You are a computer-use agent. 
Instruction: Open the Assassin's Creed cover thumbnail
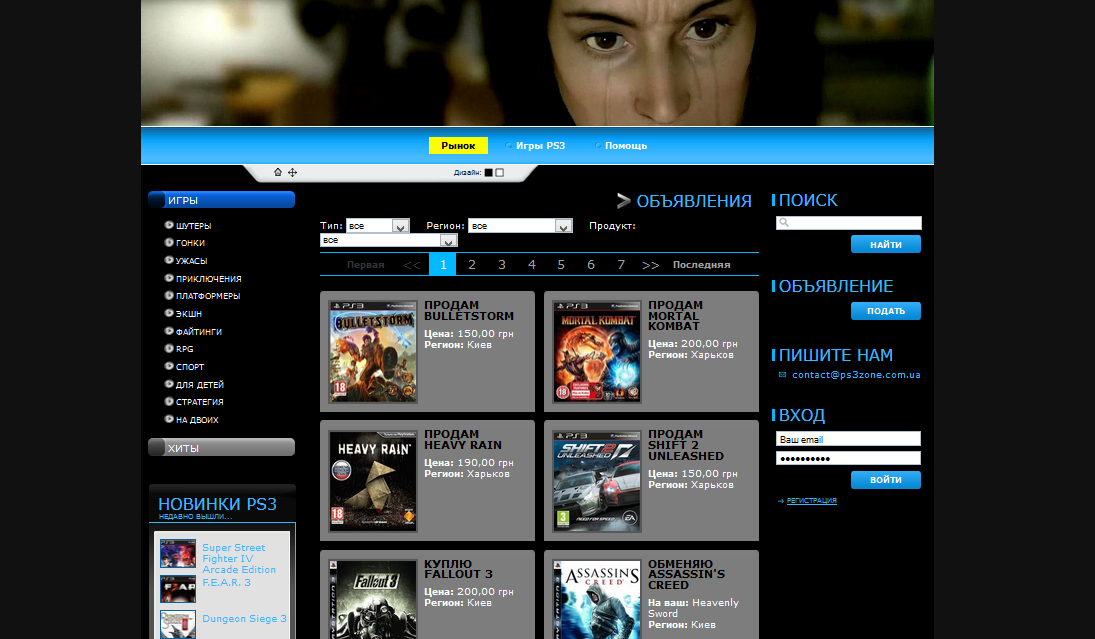pyautogui.click(x=596, y=599)
